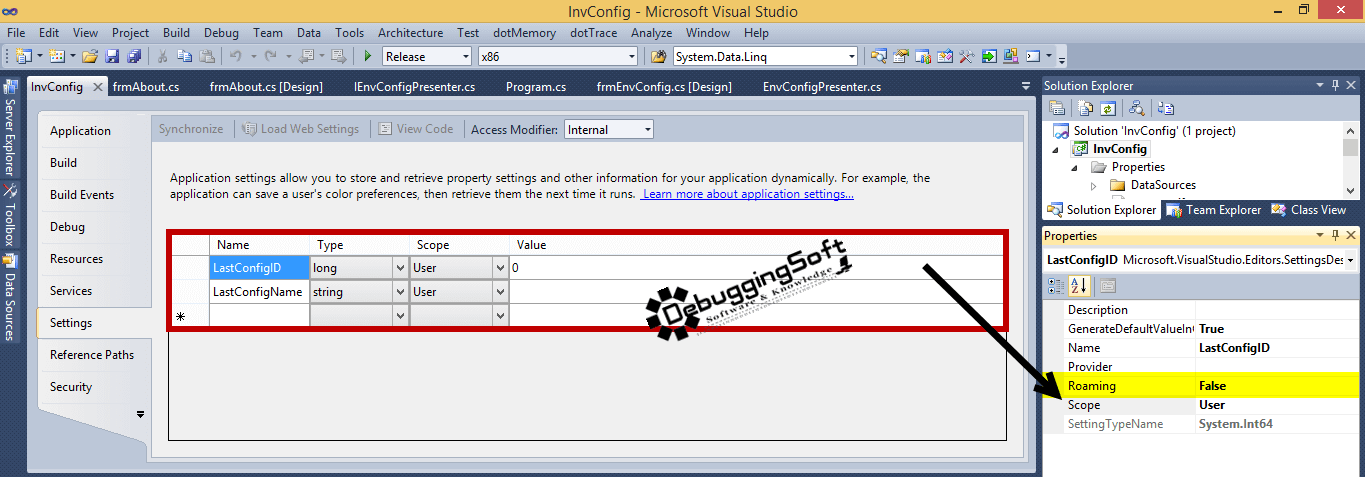
Task: Click the Command Window toolbar icon
Action: tap(1034, 56)
